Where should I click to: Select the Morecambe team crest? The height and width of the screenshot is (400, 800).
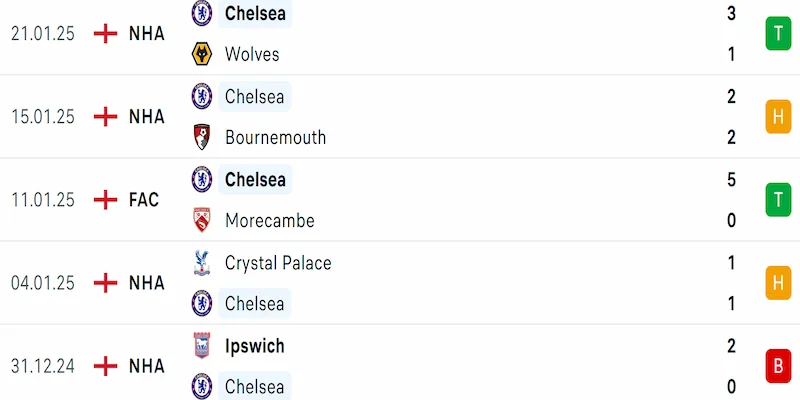pyautogui.click(x=203, y=220)
